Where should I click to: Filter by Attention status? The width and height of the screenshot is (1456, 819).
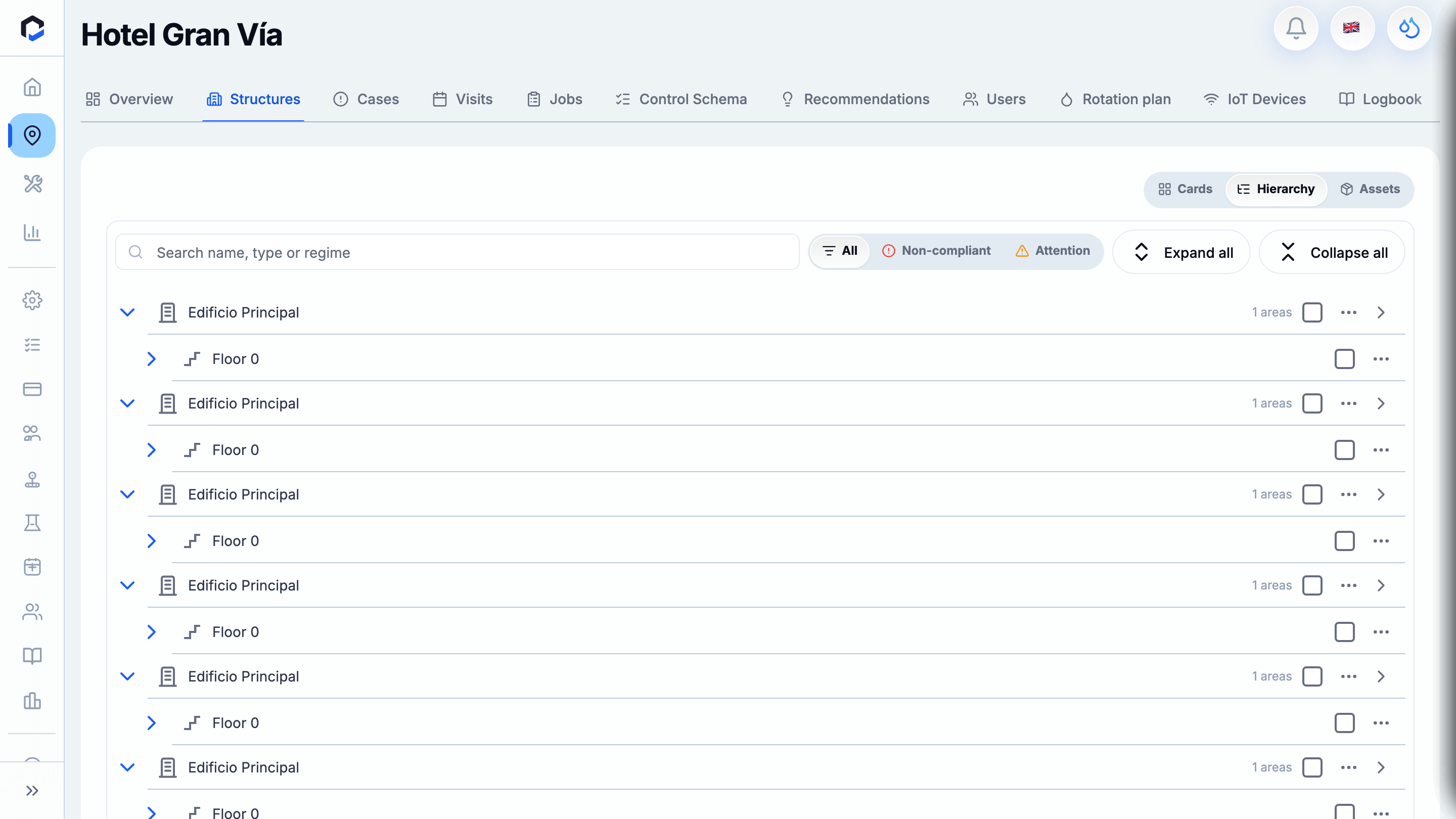[x=1053, y=251]
